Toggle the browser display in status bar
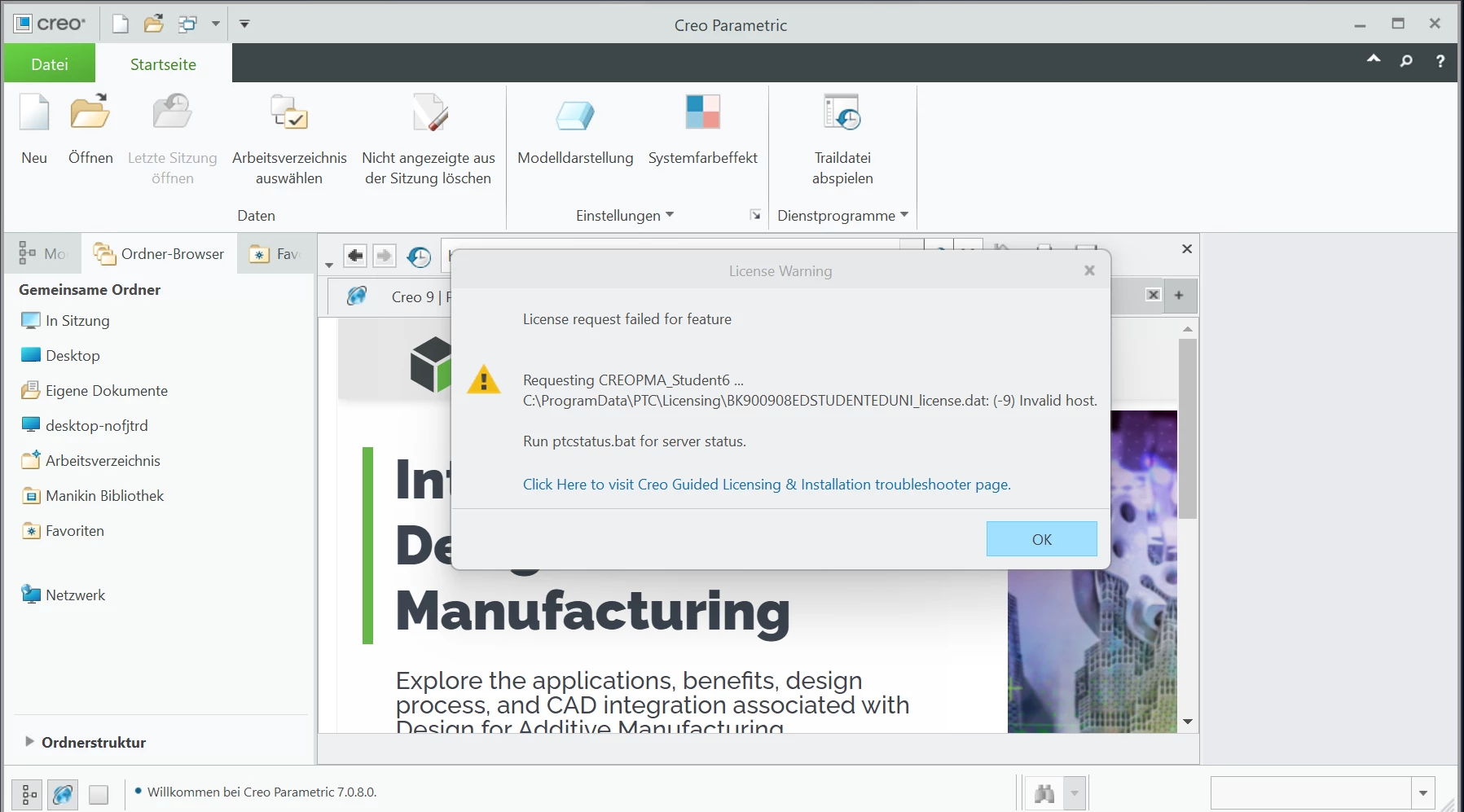The image size is (1464, 812). 63,793
